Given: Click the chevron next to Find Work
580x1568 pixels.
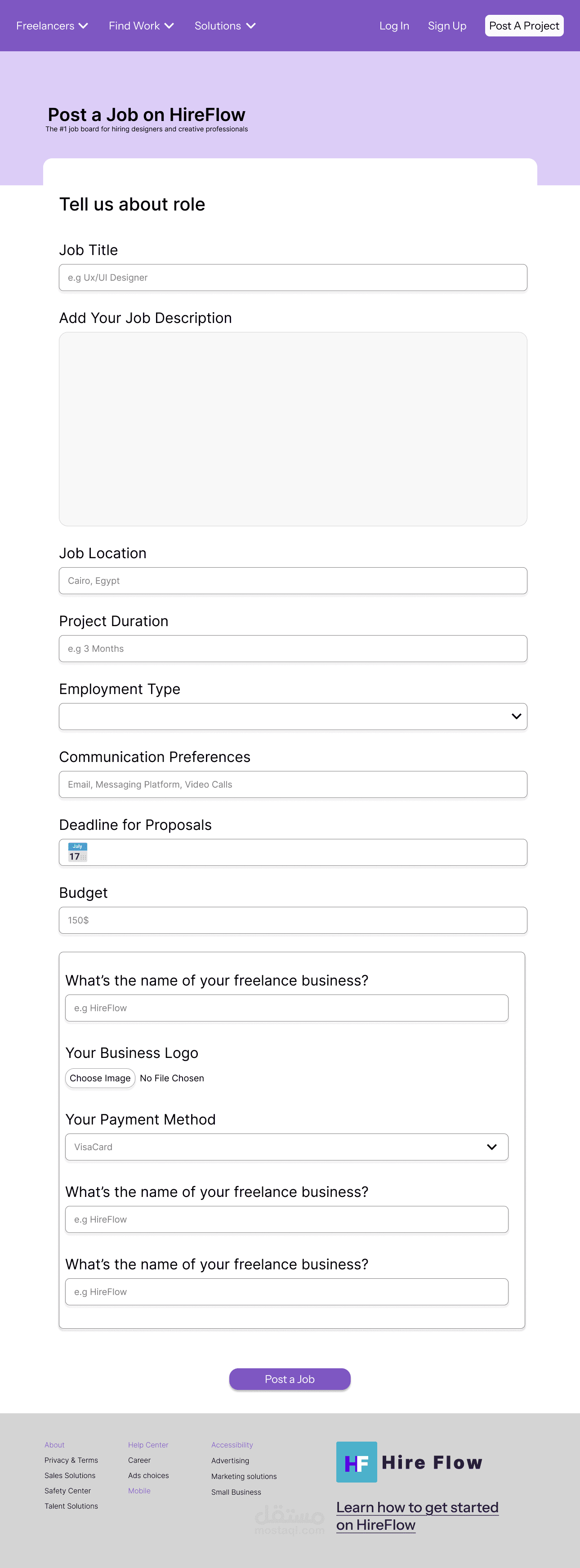Looking at the screenshot, I should coord(169,26).
